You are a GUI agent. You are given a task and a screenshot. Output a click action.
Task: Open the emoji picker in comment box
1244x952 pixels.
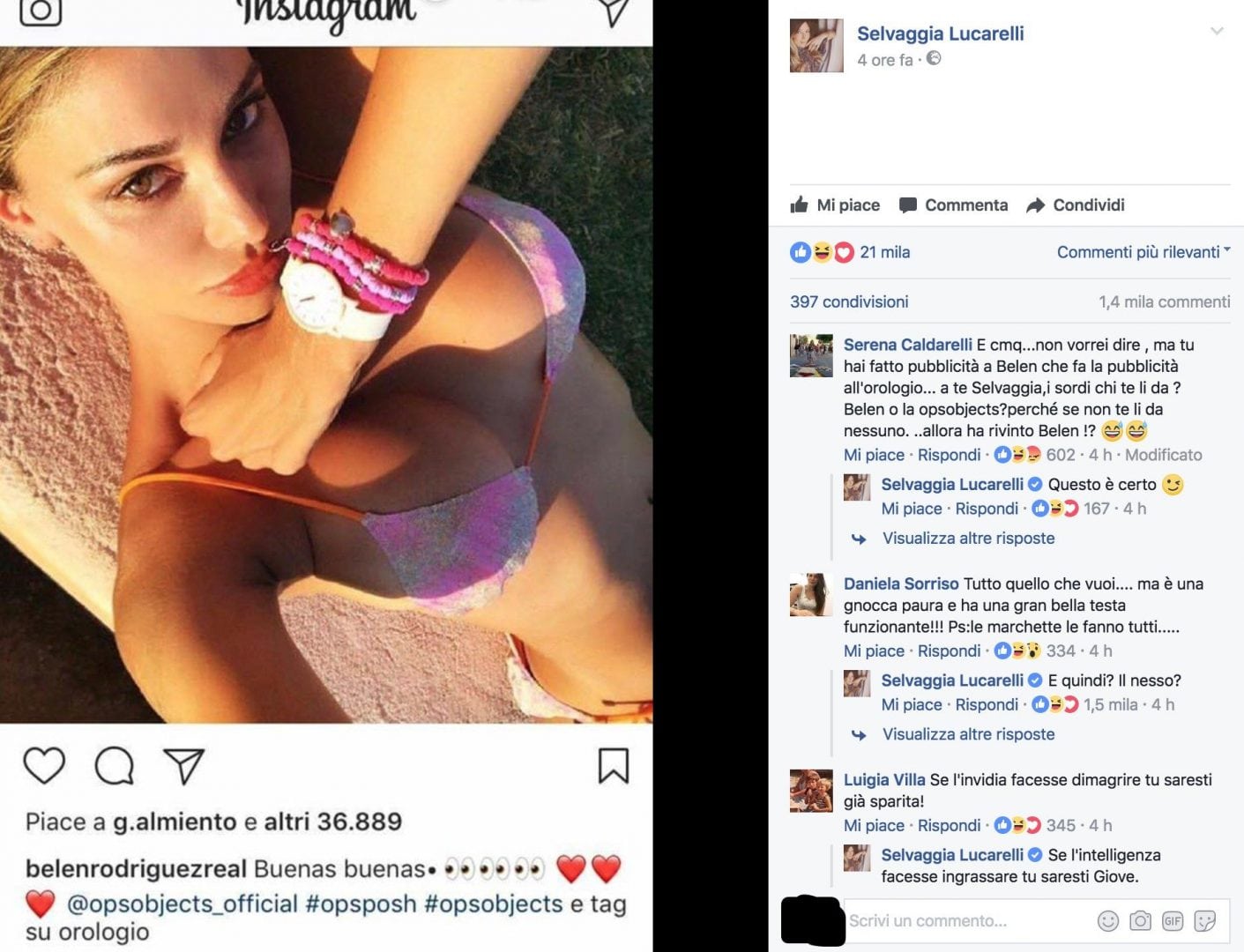coord(1107,921)
